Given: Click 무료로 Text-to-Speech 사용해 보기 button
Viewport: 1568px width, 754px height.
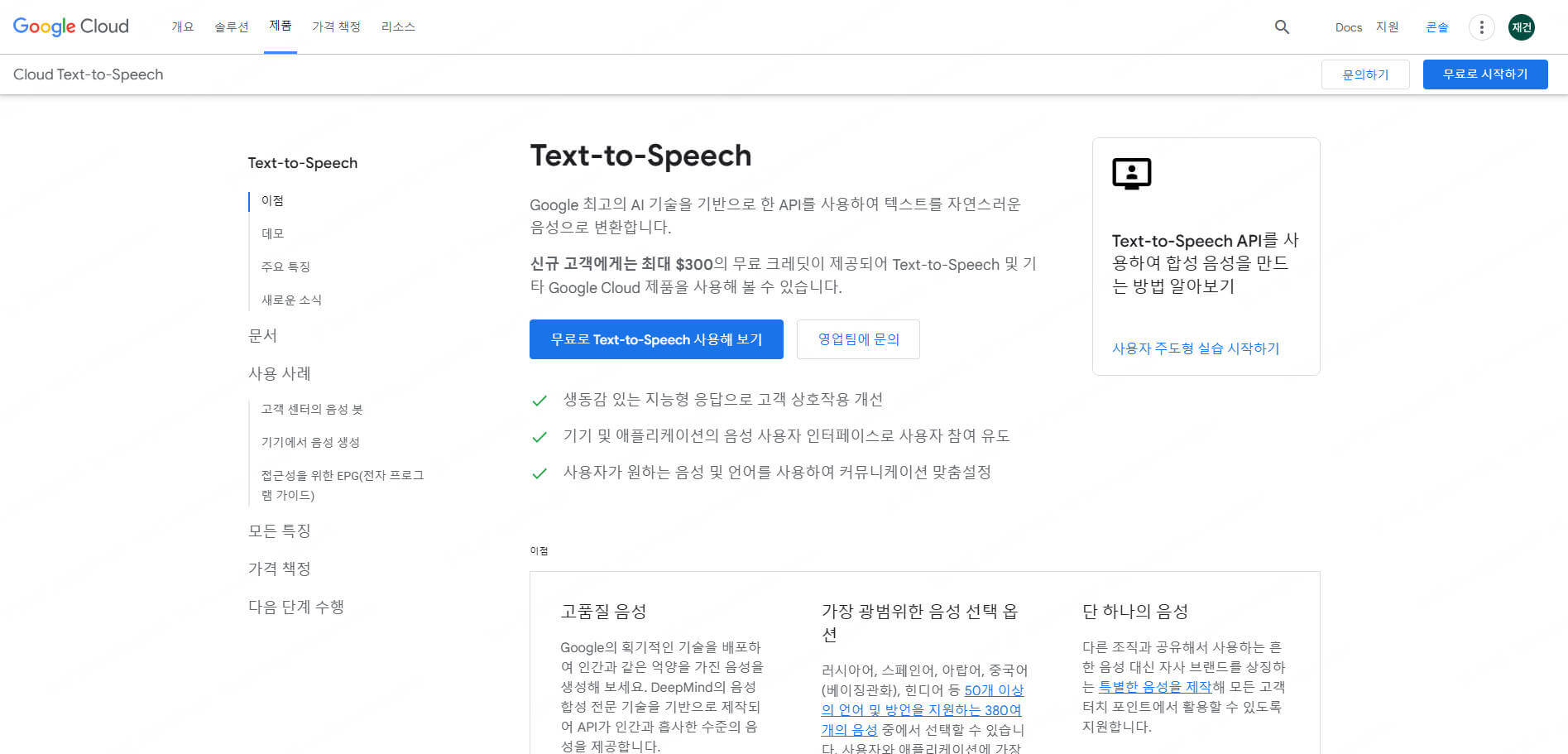Looking at the screenshot, I should 656,339.
